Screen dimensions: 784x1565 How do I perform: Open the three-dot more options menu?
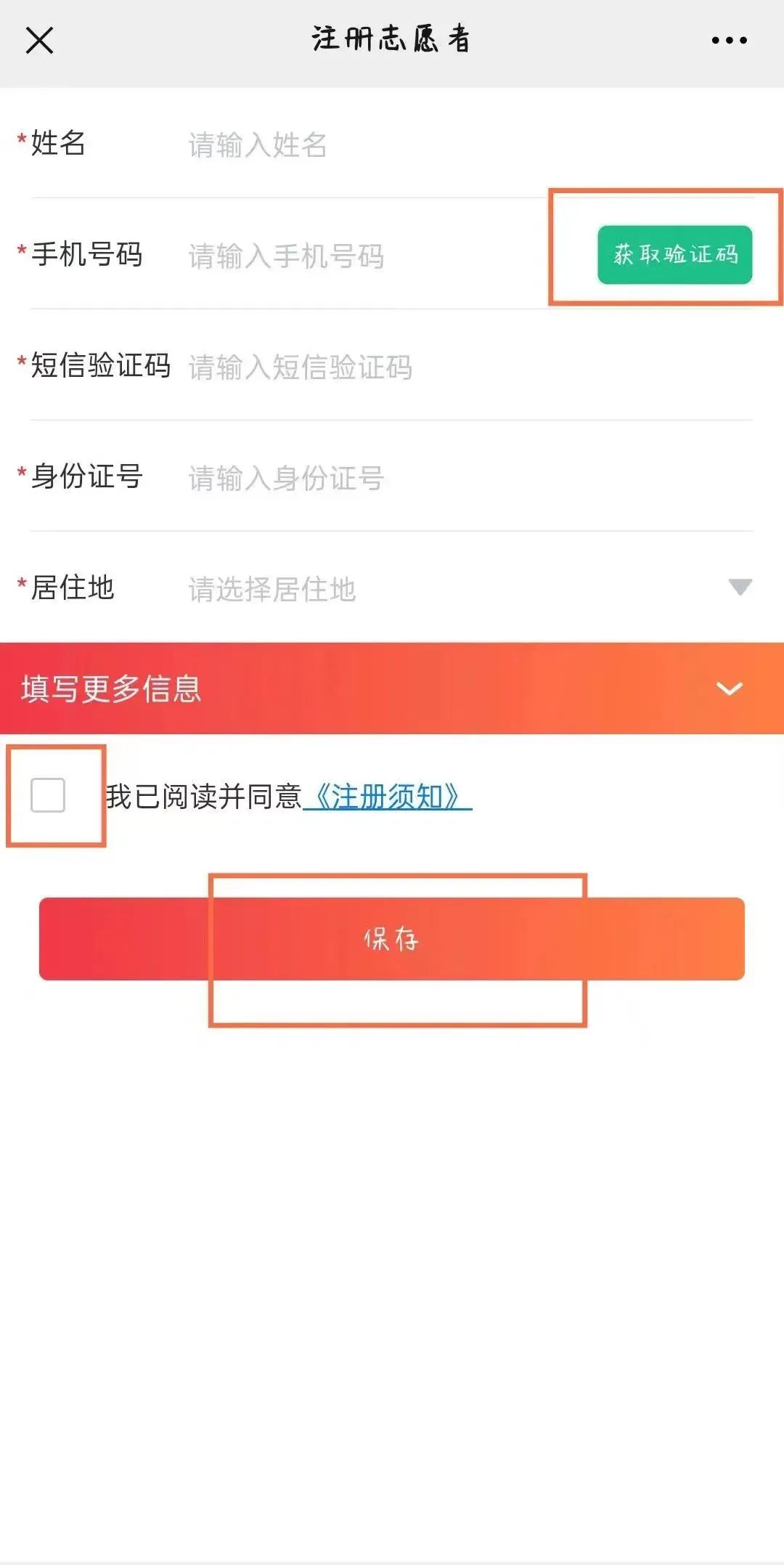(729, 41)
